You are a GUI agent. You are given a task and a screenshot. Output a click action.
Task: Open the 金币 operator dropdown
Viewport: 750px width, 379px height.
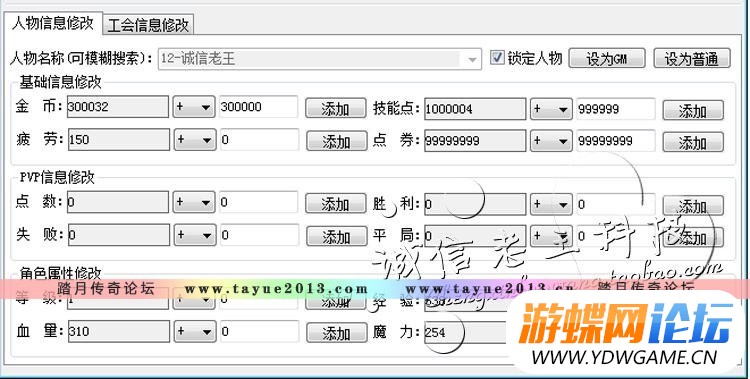pos(194,107)
